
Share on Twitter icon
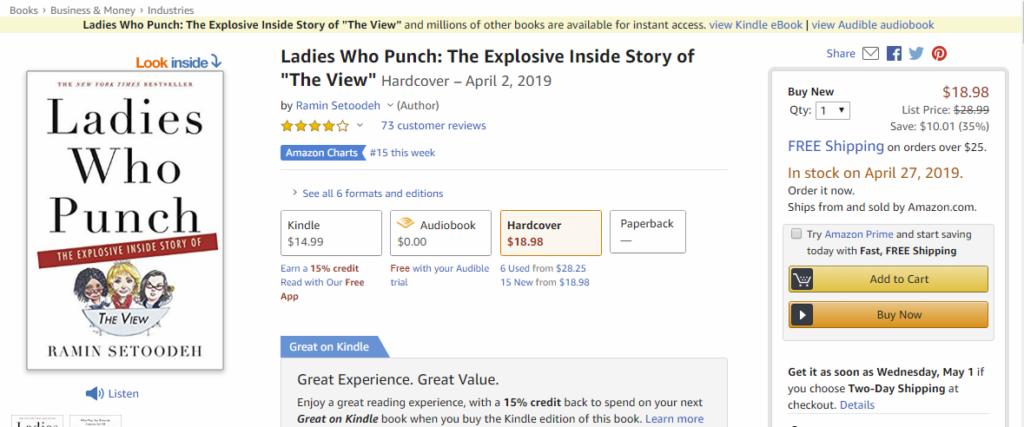(916, 54)
